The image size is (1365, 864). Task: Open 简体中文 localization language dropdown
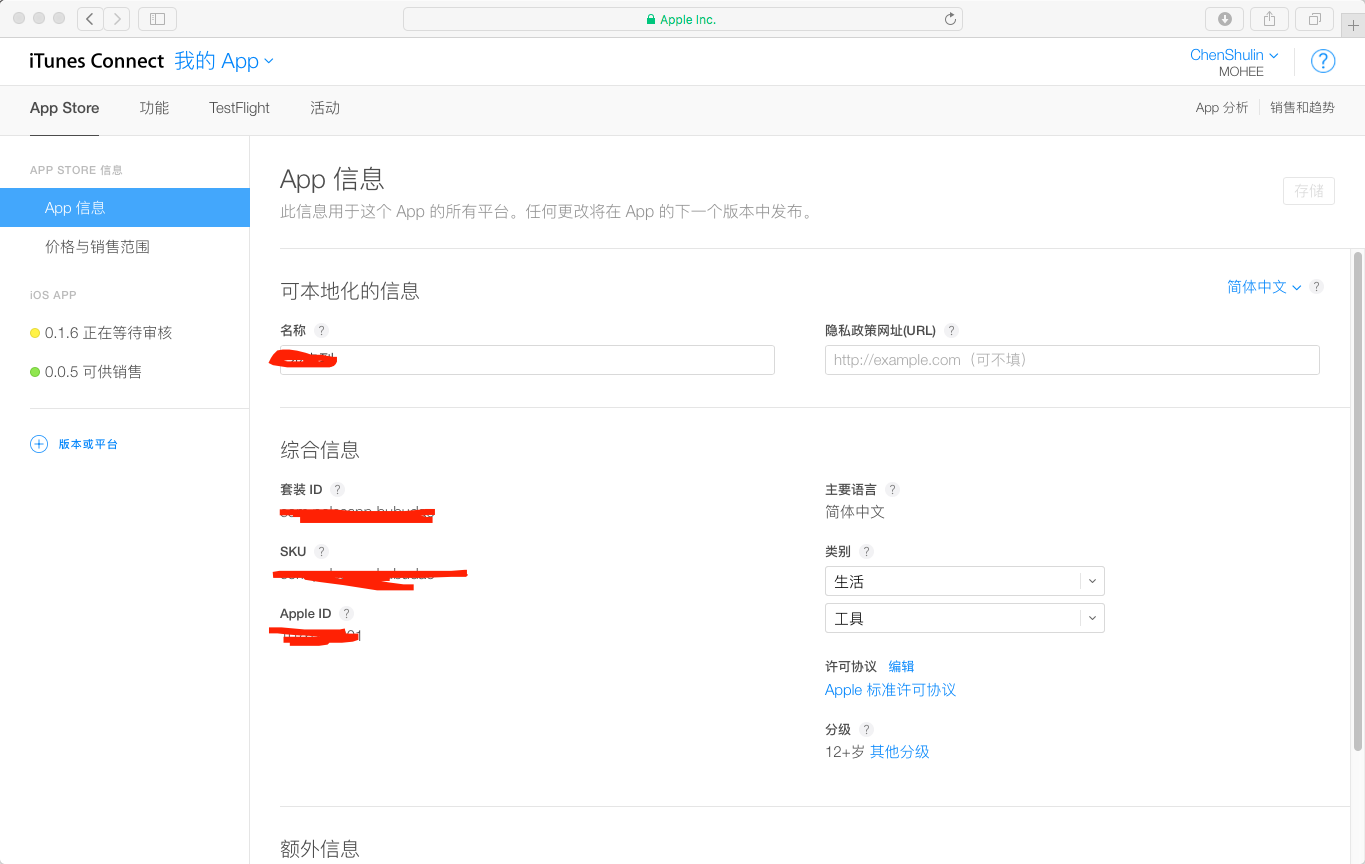click(x=1264, y=287)
